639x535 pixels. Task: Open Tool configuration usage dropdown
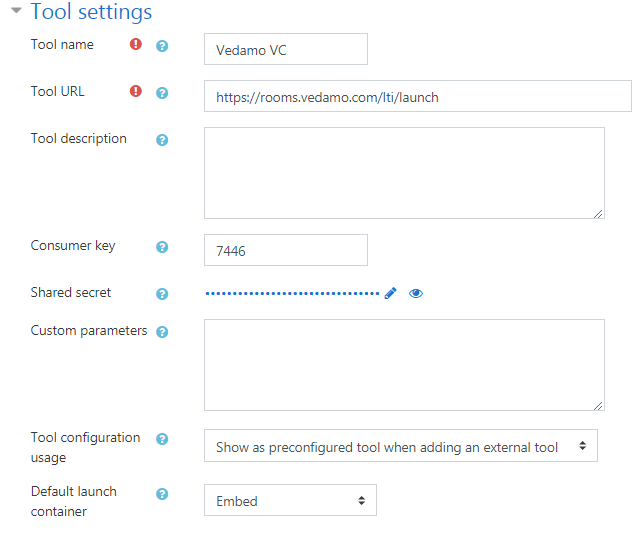[x=400, y=447]
